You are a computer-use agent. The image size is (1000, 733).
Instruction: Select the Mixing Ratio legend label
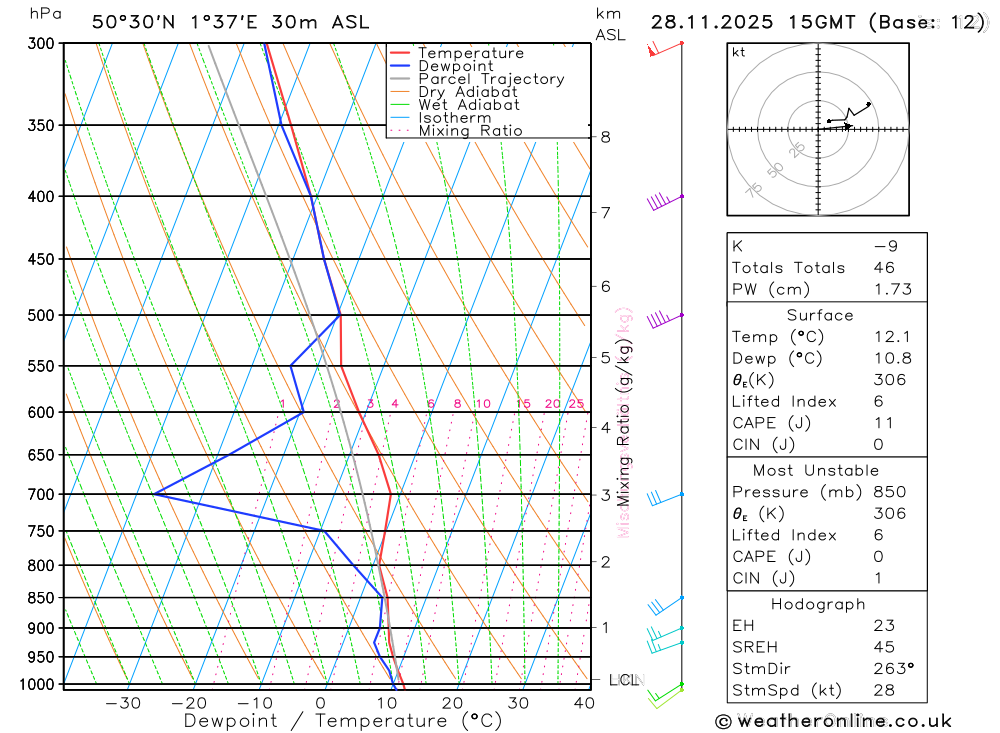(471, 131)
